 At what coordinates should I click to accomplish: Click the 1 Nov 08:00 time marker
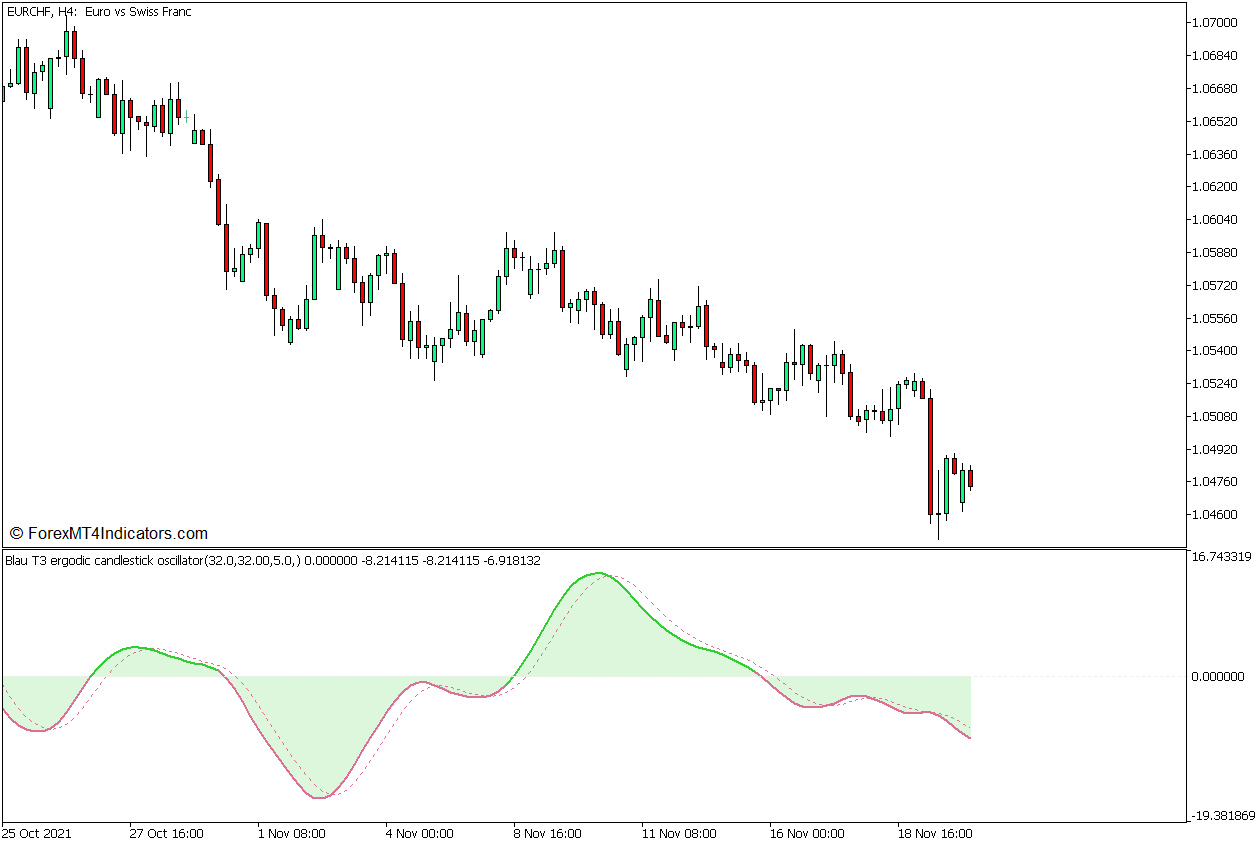pyautogui.click(x=291, y=833)
